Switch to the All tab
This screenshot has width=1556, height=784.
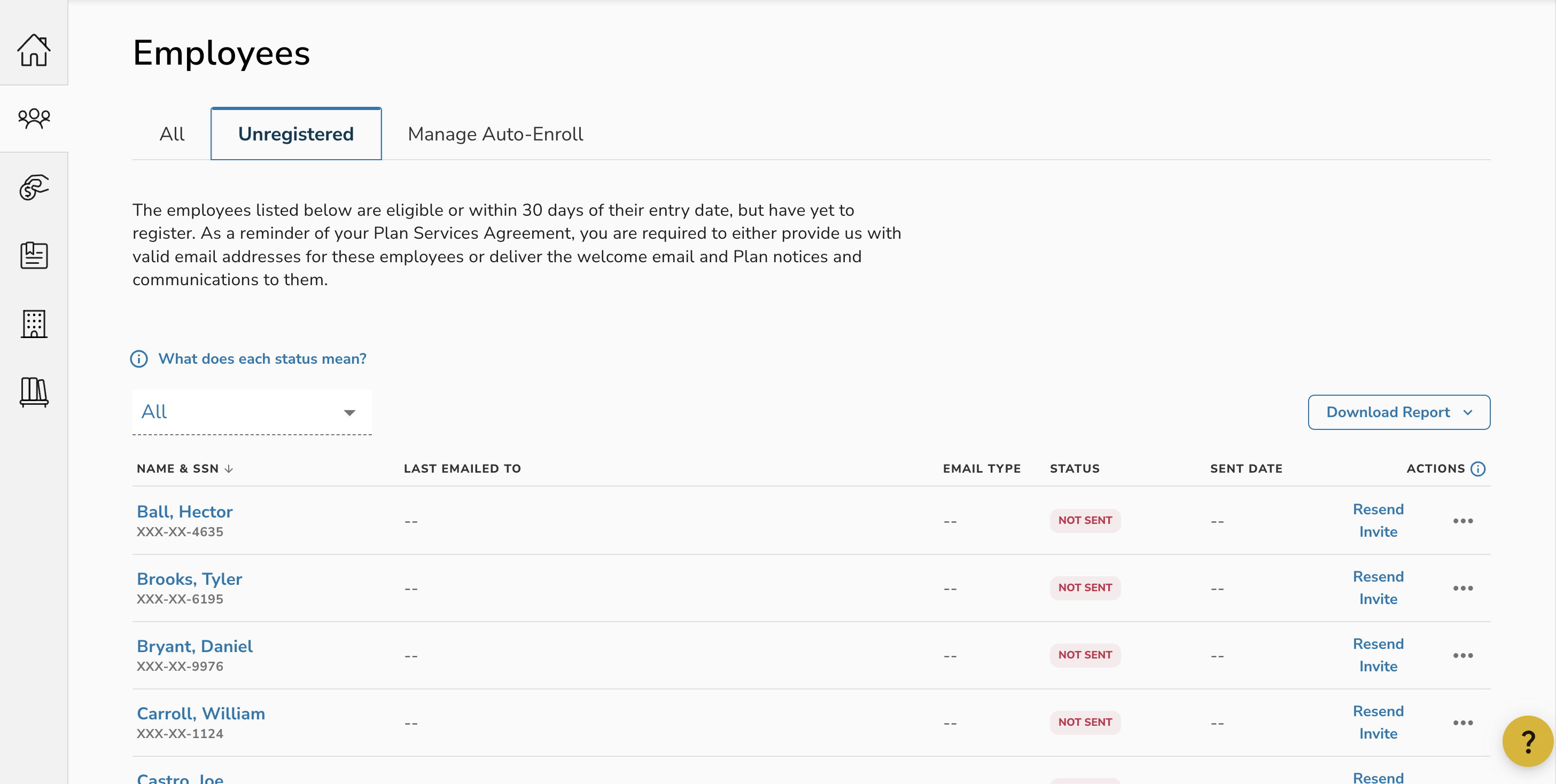[x=172, y=134]
